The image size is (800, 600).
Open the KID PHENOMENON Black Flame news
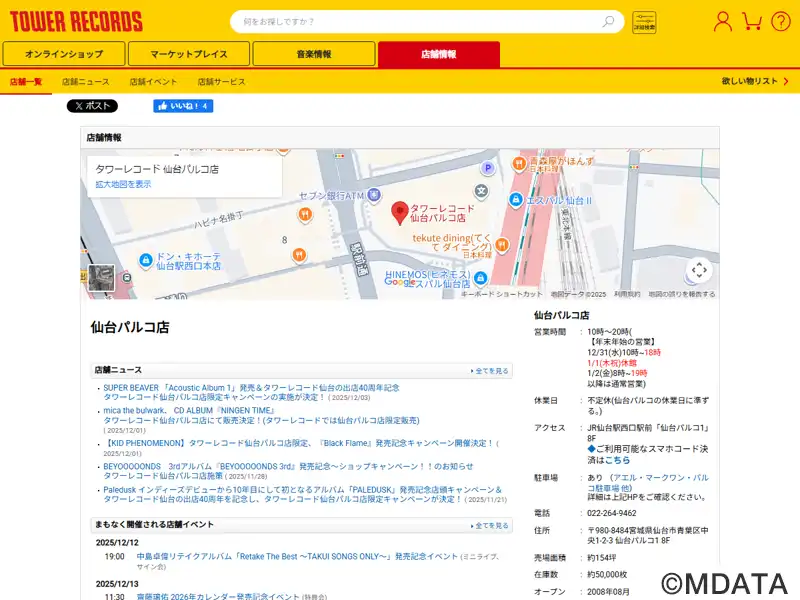tap(298, 443)
